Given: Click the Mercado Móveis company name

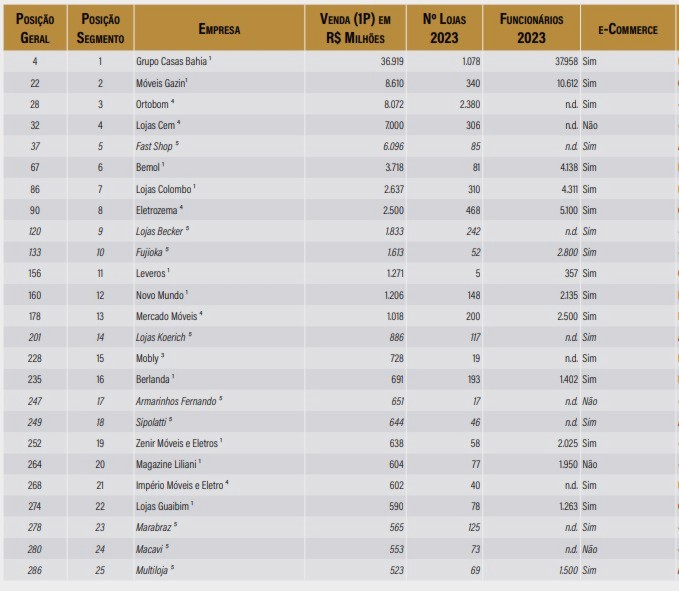Looking at the screenshot, I should click(168, 315).
